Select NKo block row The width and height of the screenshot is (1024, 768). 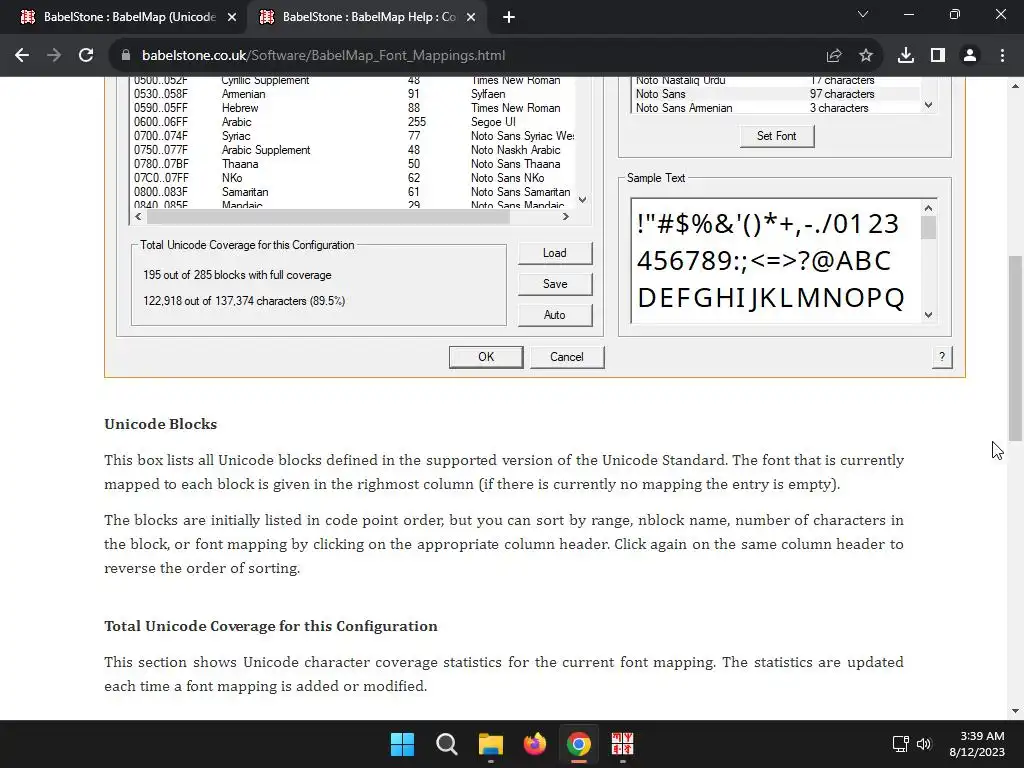(353, 178)
